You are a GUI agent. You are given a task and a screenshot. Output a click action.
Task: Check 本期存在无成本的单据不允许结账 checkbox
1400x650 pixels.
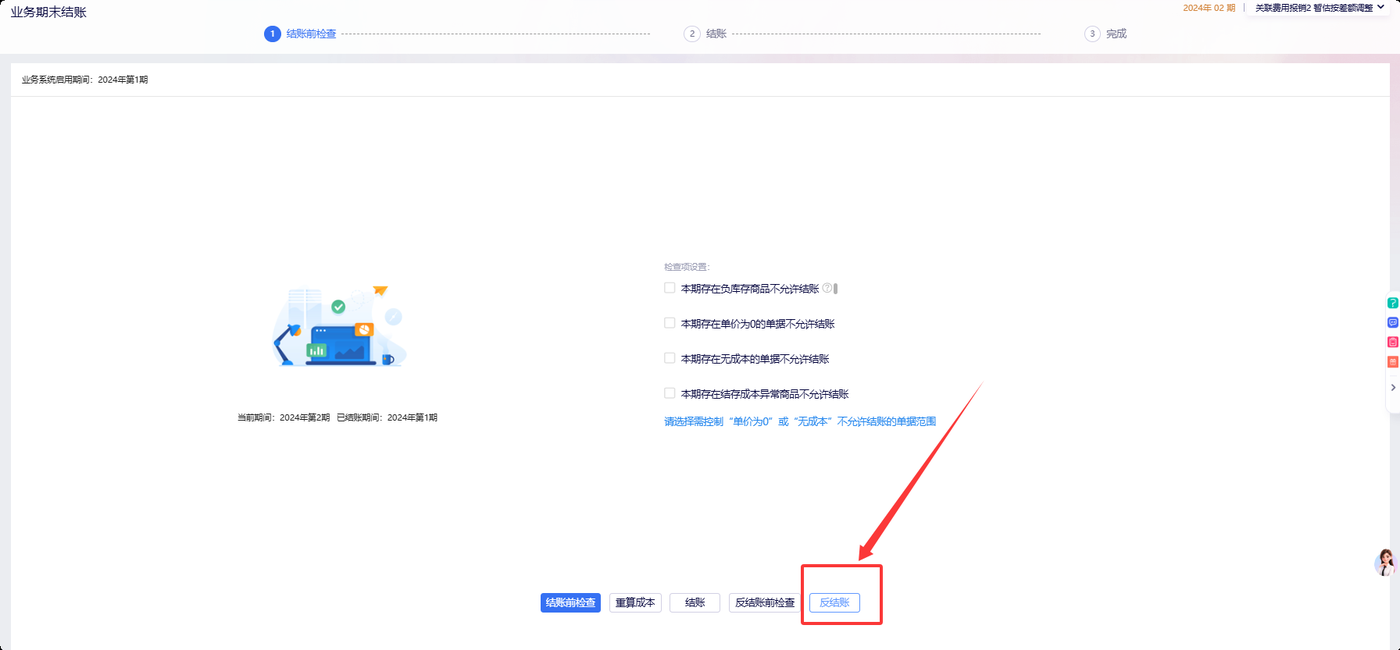coord(670,358)
